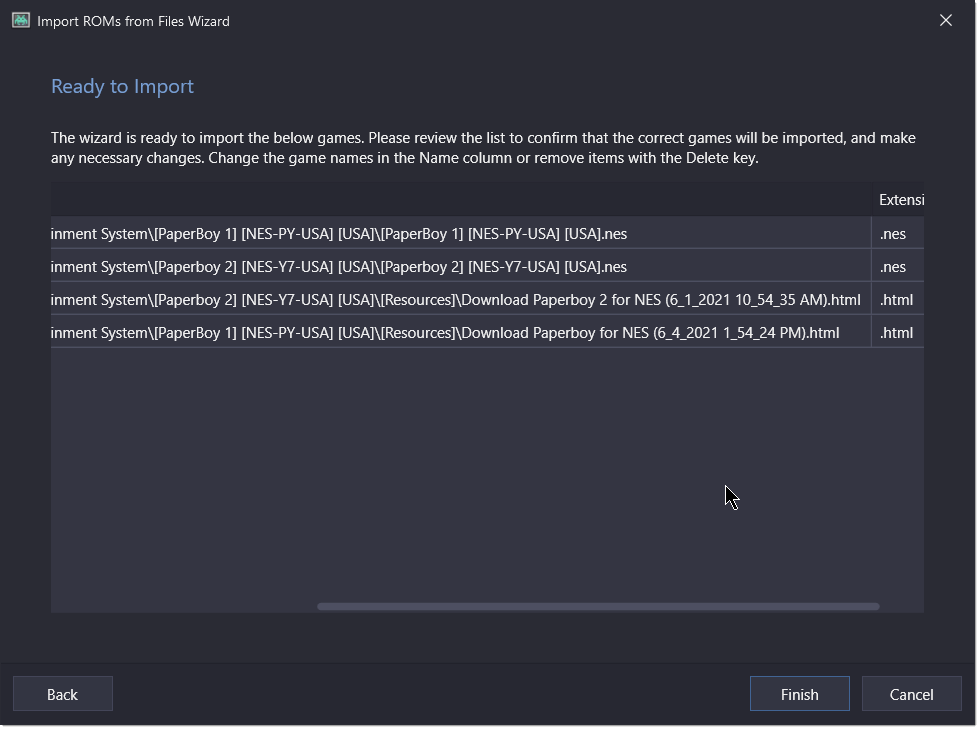Click the .html extension cell in the last row
This screenshot has width=979, height=729.
coord(898,333)
